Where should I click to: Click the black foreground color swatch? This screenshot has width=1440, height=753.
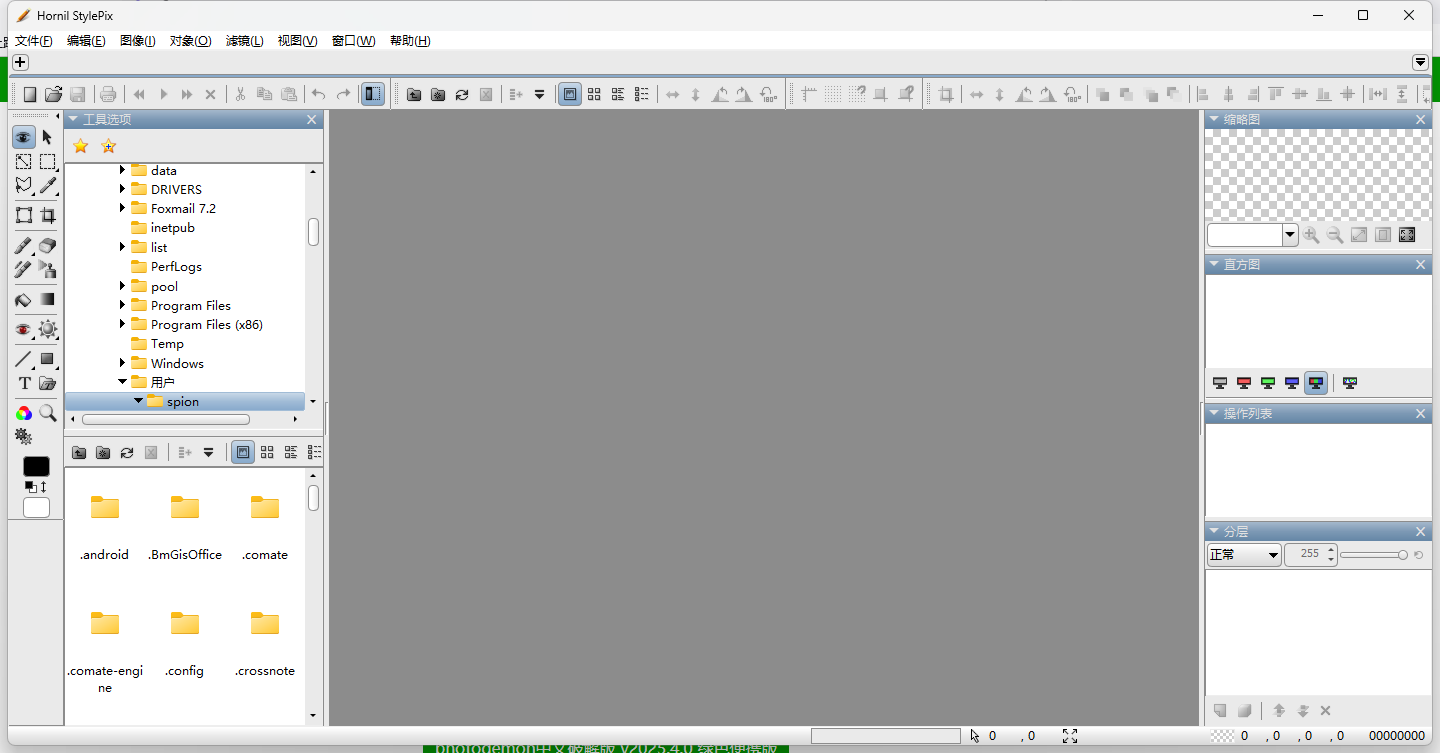click(x=36, y=467)
